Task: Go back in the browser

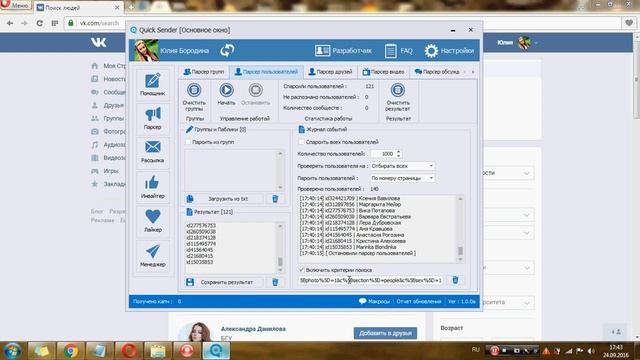Action: point(10,23)
